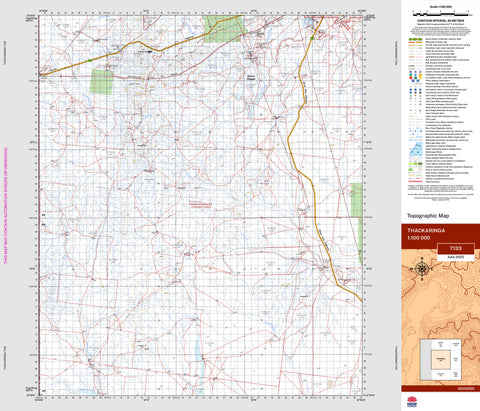Click the Topographic Map heading
The image size is (480, 411).
pos(428,216)
